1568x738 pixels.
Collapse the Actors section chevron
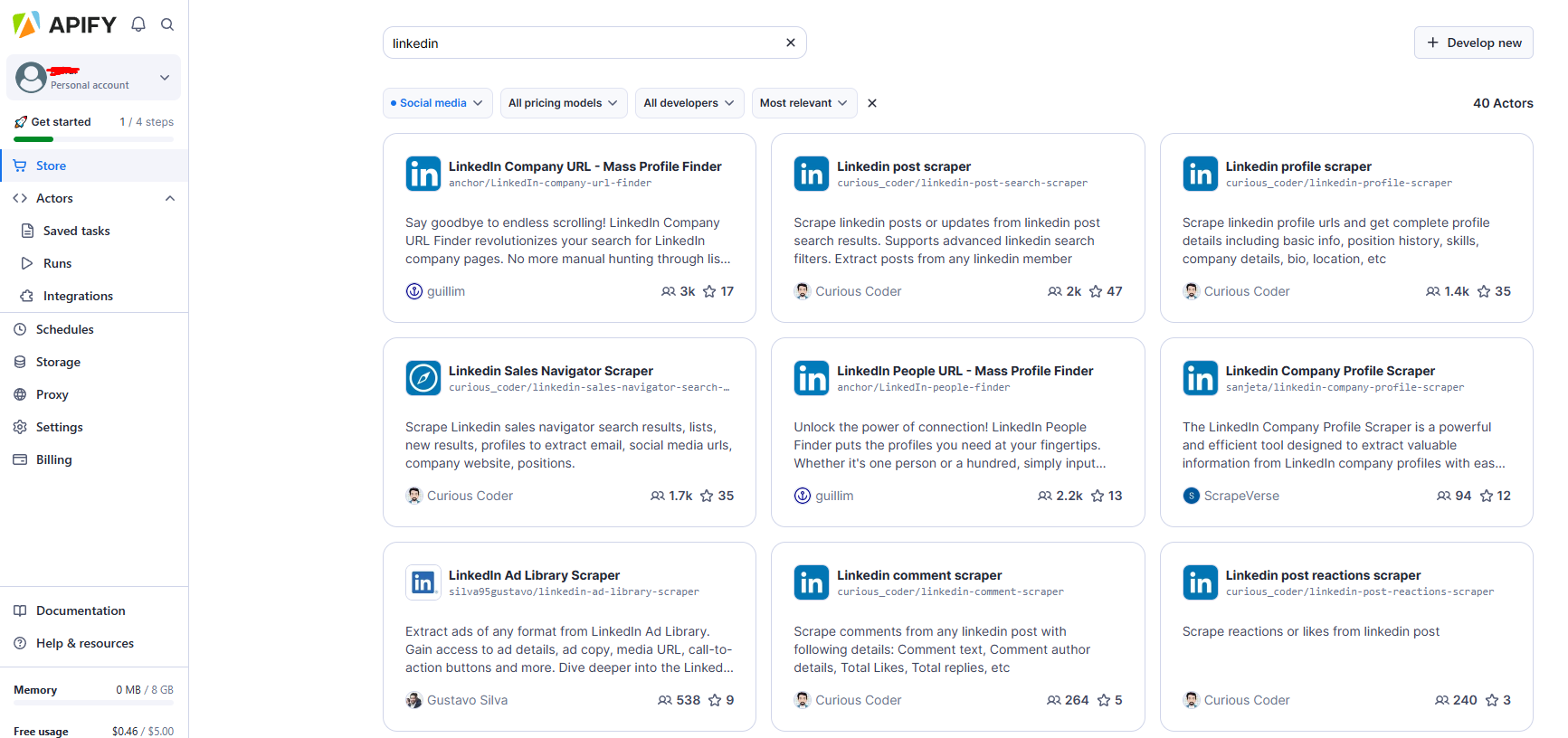click(x=170, y=198)
